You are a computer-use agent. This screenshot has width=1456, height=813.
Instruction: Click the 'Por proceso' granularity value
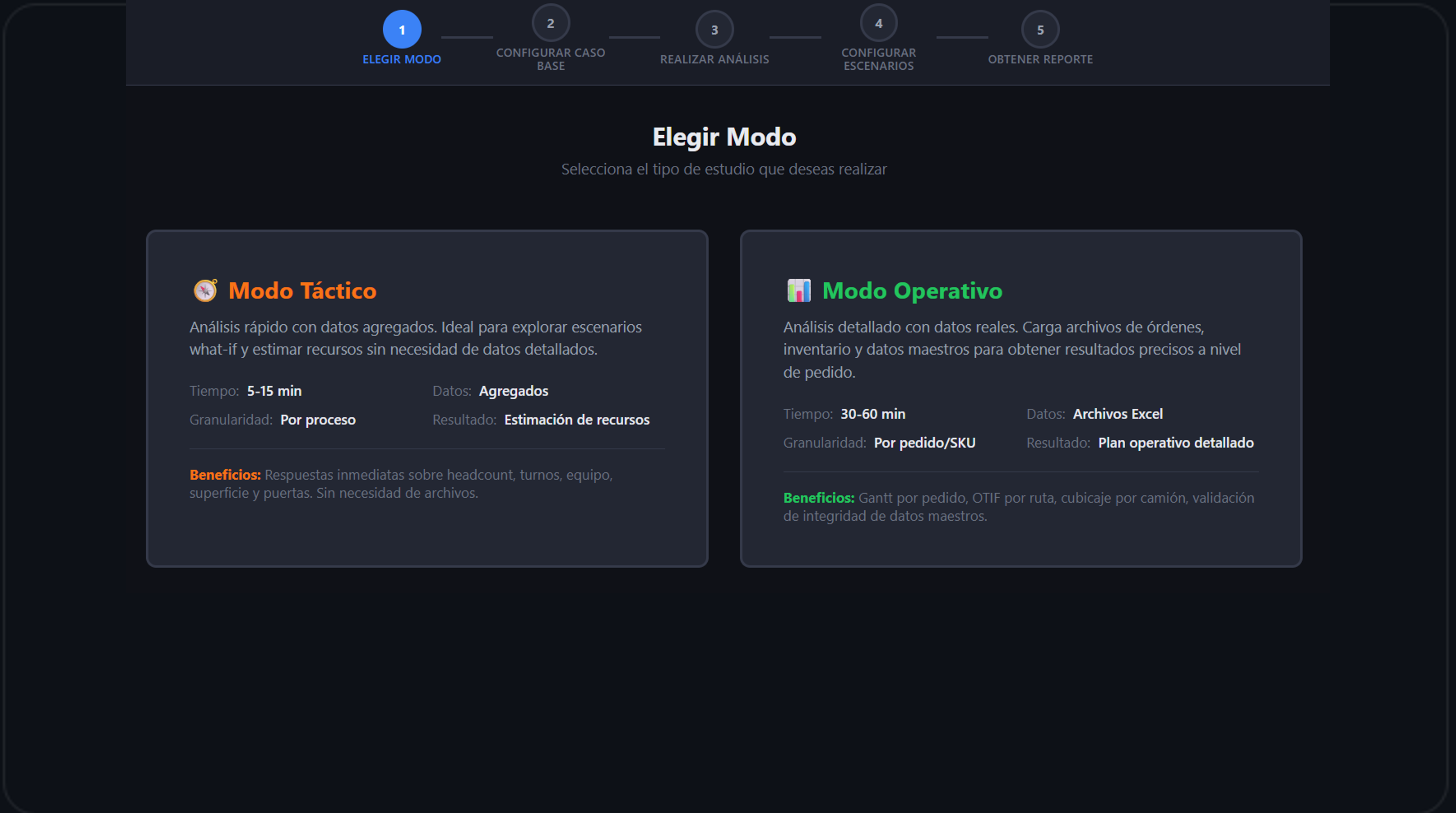coord(318,419)
